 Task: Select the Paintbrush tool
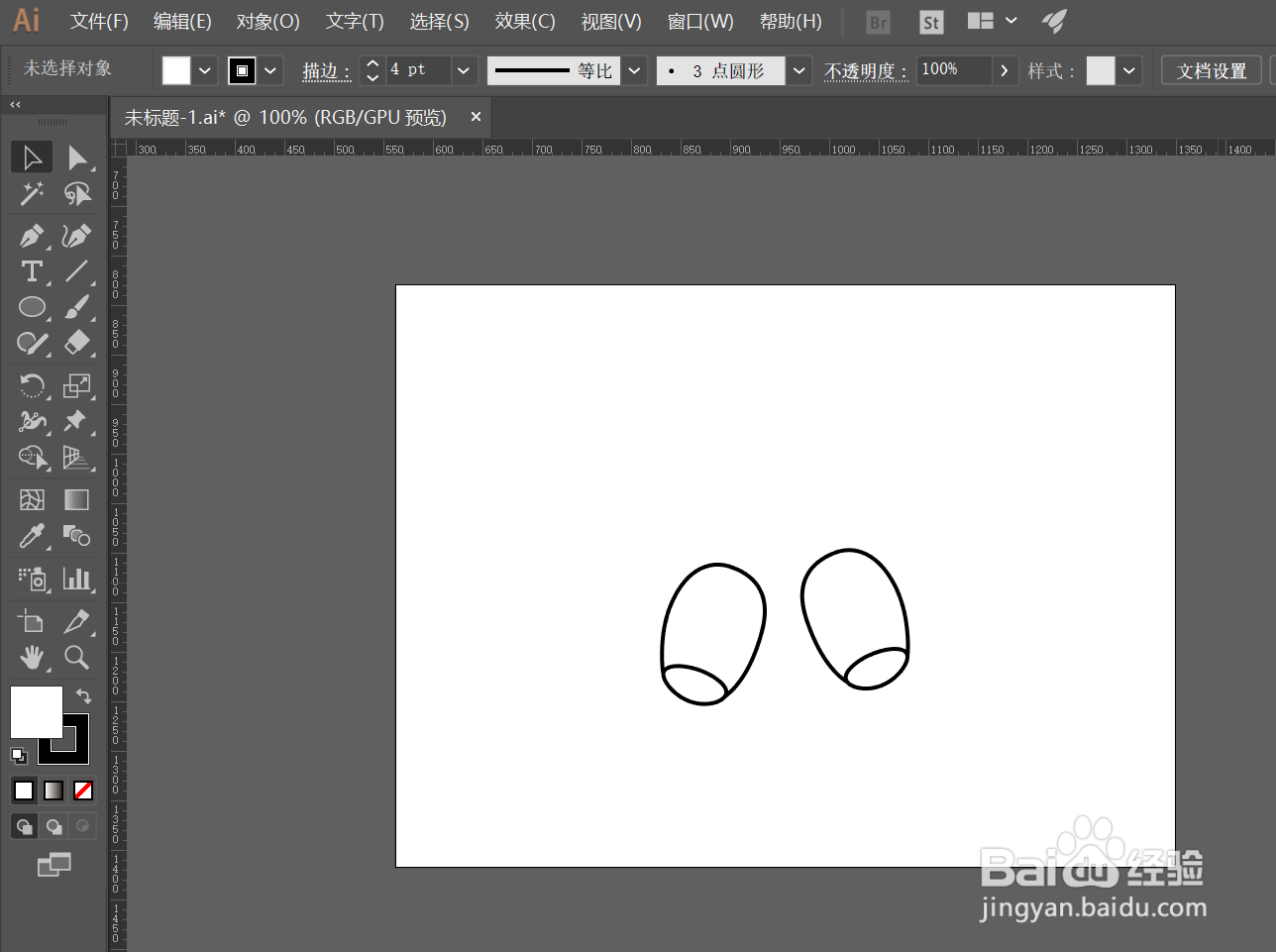[x=76, y=307]
